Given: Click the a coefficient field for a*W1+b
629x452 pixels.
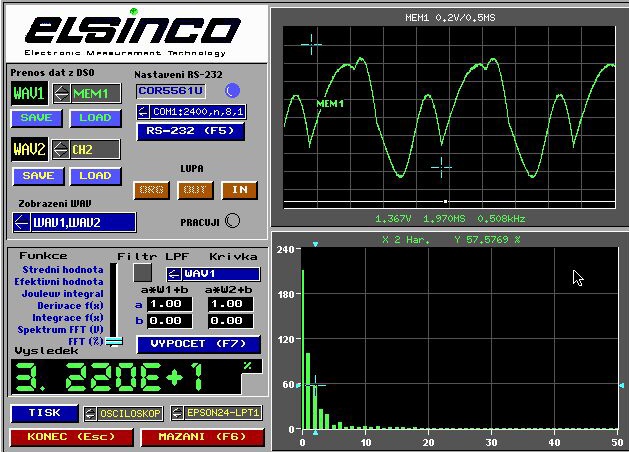Looking at the screenshot, I should (x=170, y=304).
